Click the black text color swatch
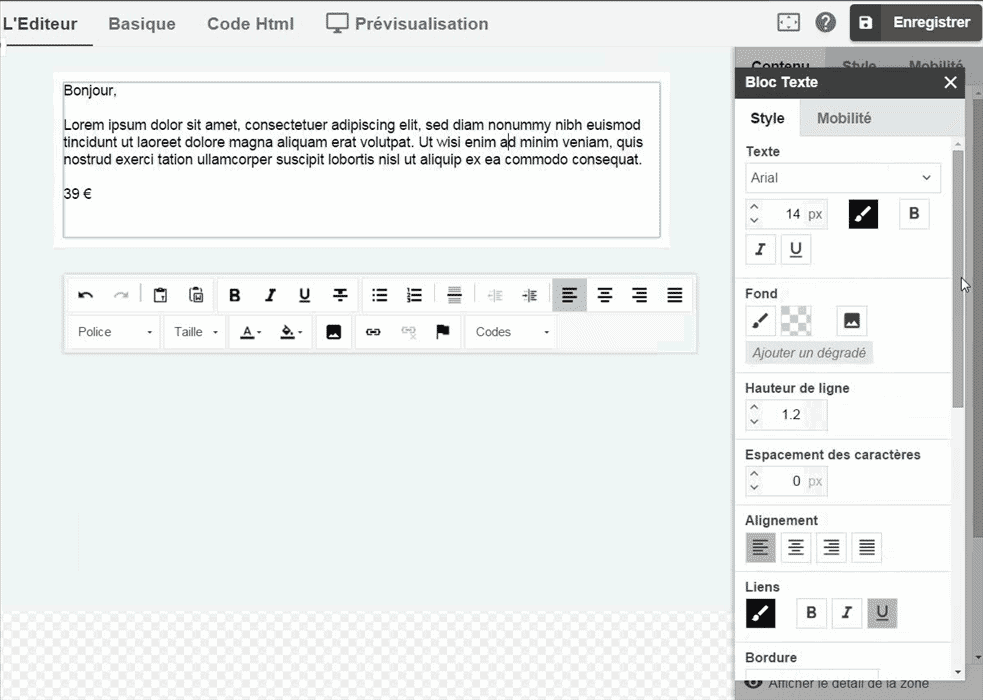Screen dimensions: 983x700 coord(862,213)
